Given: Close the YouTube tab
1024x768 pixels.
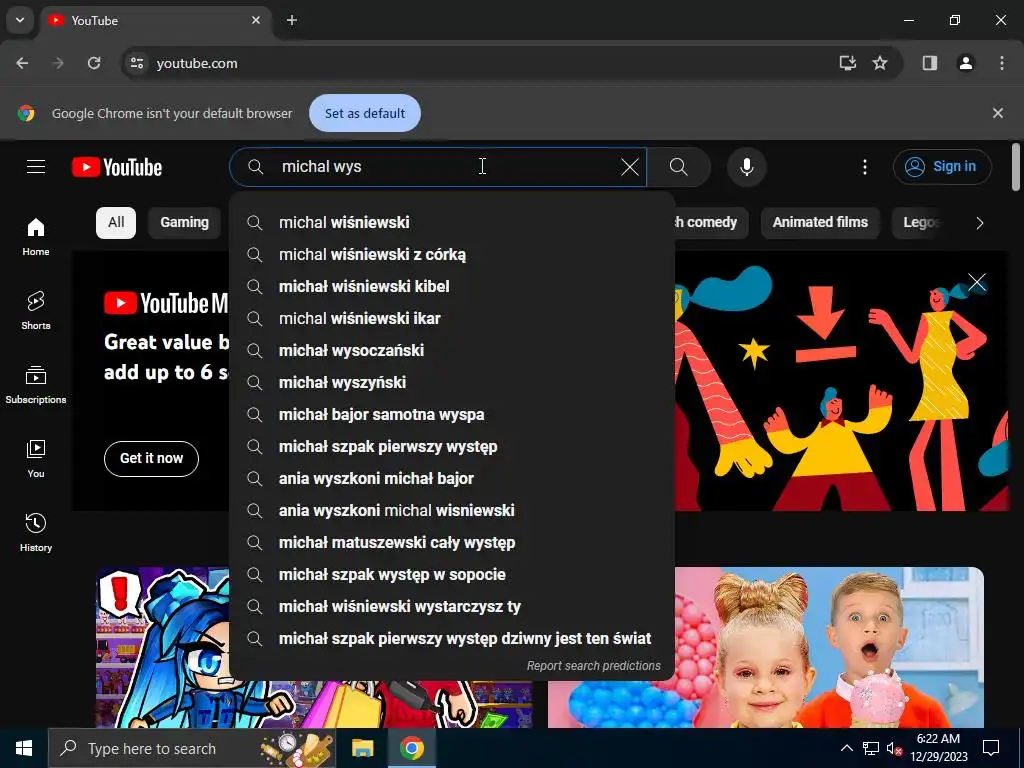Looking at the screenshot, I should point(256,20).
